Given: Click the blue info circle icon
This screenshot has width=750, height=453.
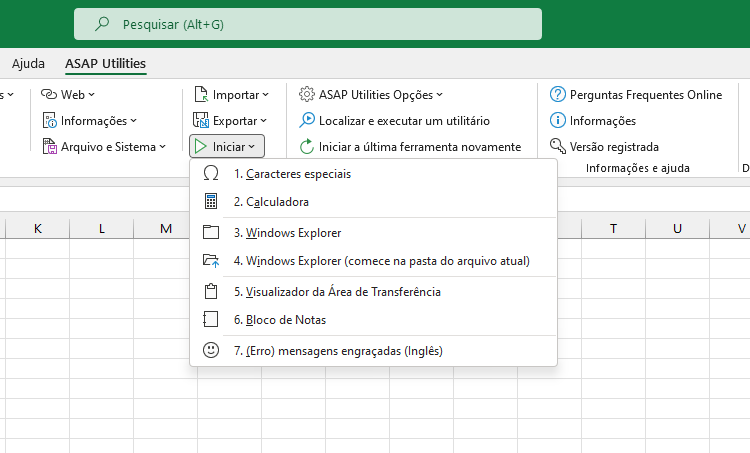Looking at the screenshot, I should (x=557, y=120).
